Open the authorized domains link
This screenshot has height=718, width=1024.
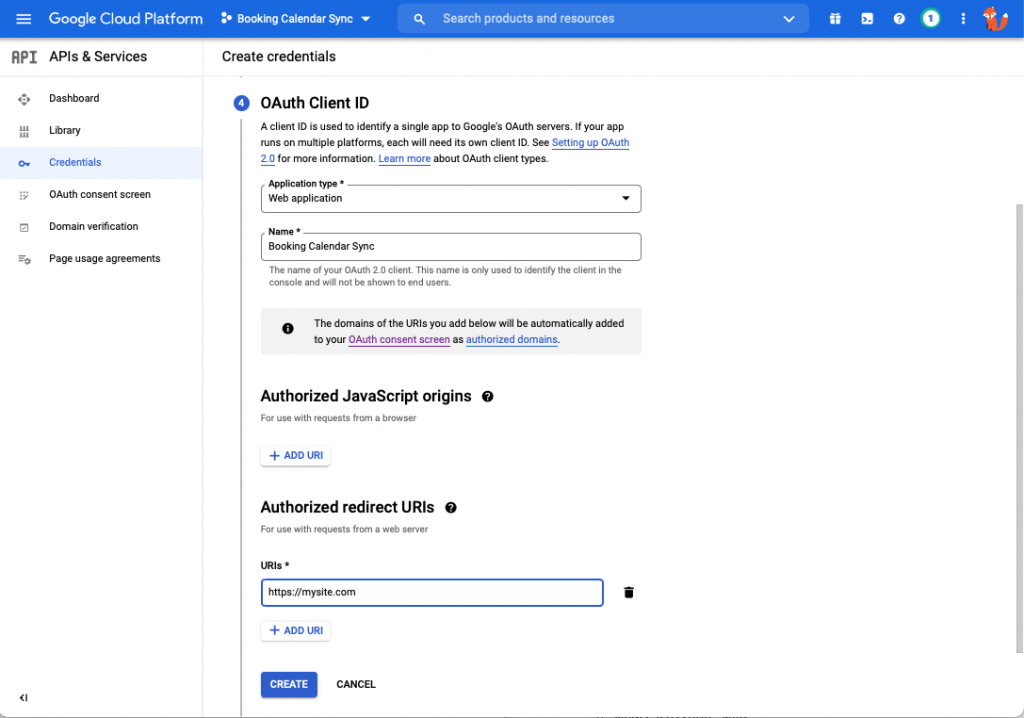pyautogui.click(x=511, y=339)
